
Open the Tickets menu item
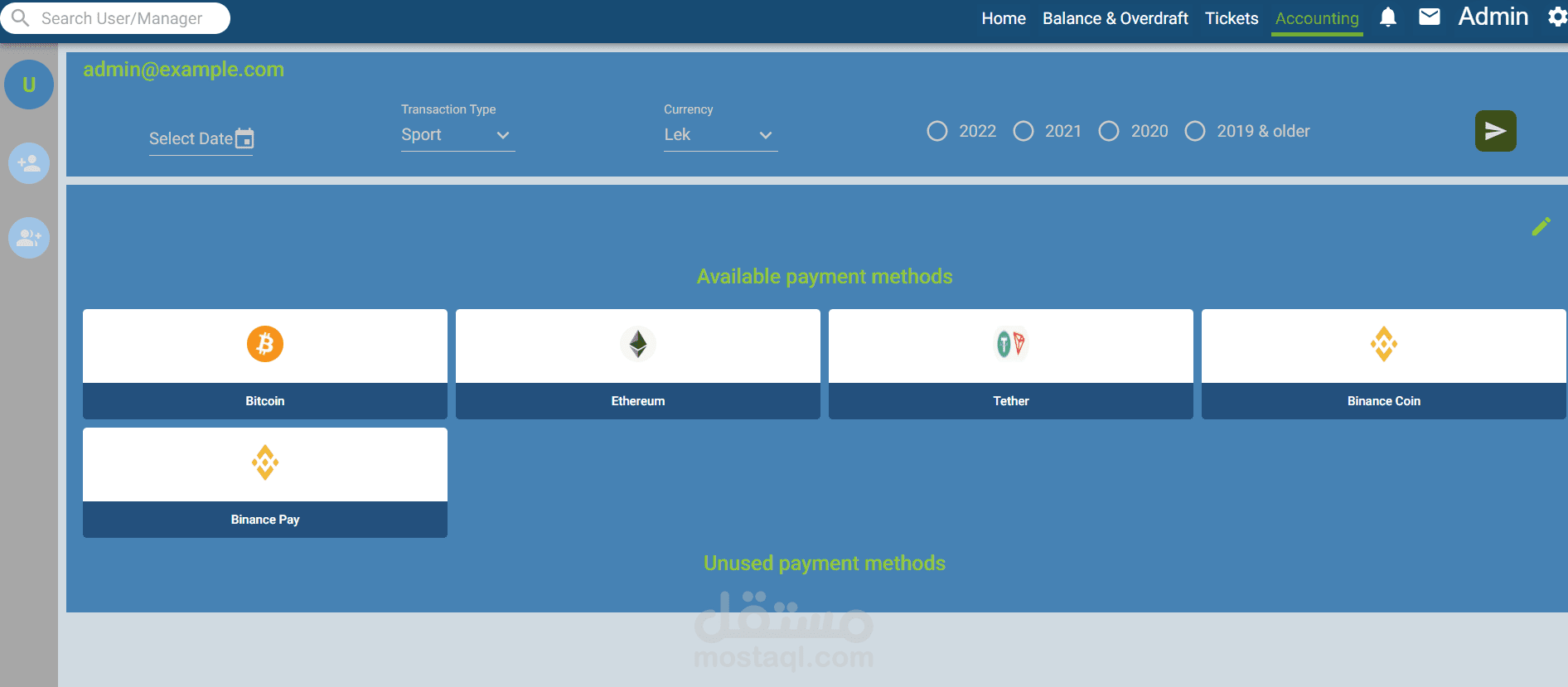click(1232, 18)
